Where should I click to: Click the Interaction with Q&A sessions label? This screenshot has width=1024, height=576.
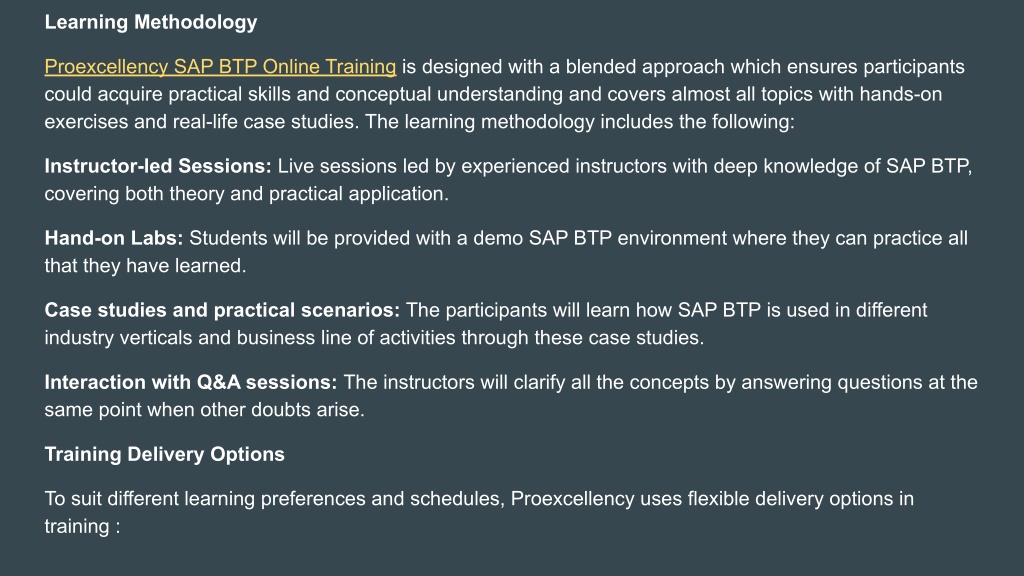coord(191,382)
